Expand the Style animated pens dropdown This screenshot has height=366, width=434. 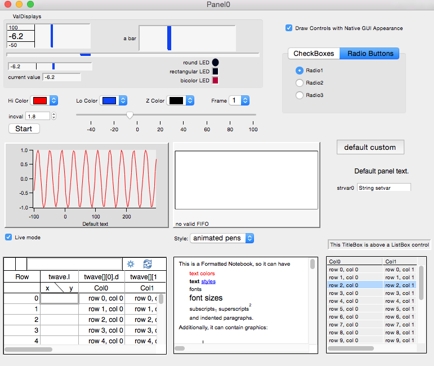tap(222, 238)
